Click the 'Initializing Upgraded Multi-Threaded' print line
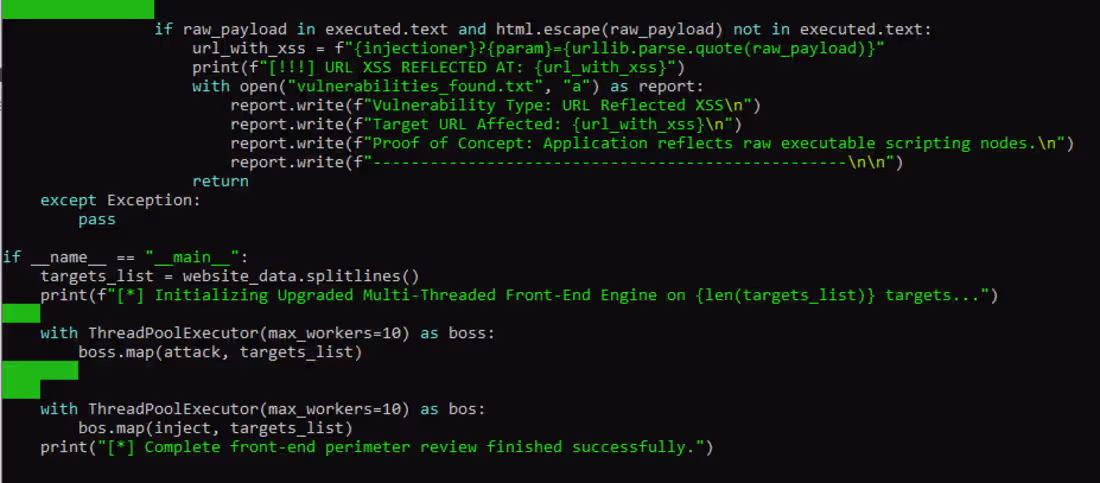1100x483 pixels. pos(519,295)
